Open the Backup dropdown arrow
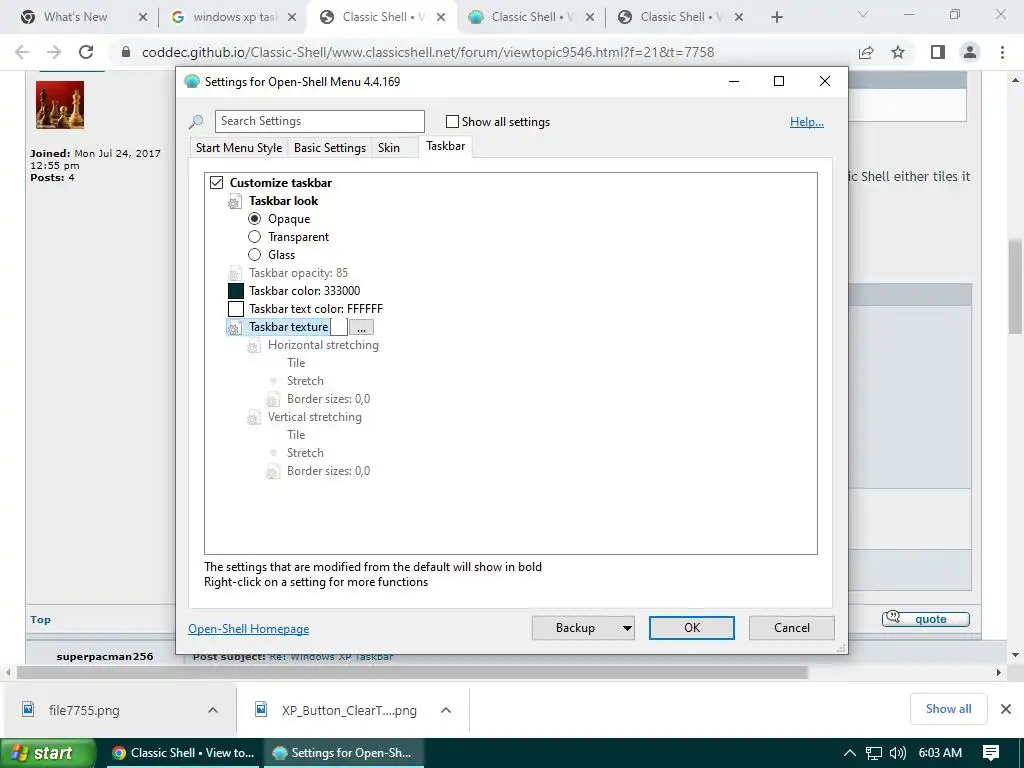The width and height of the screenshot is (1024, 768). [x=626, y=628]
